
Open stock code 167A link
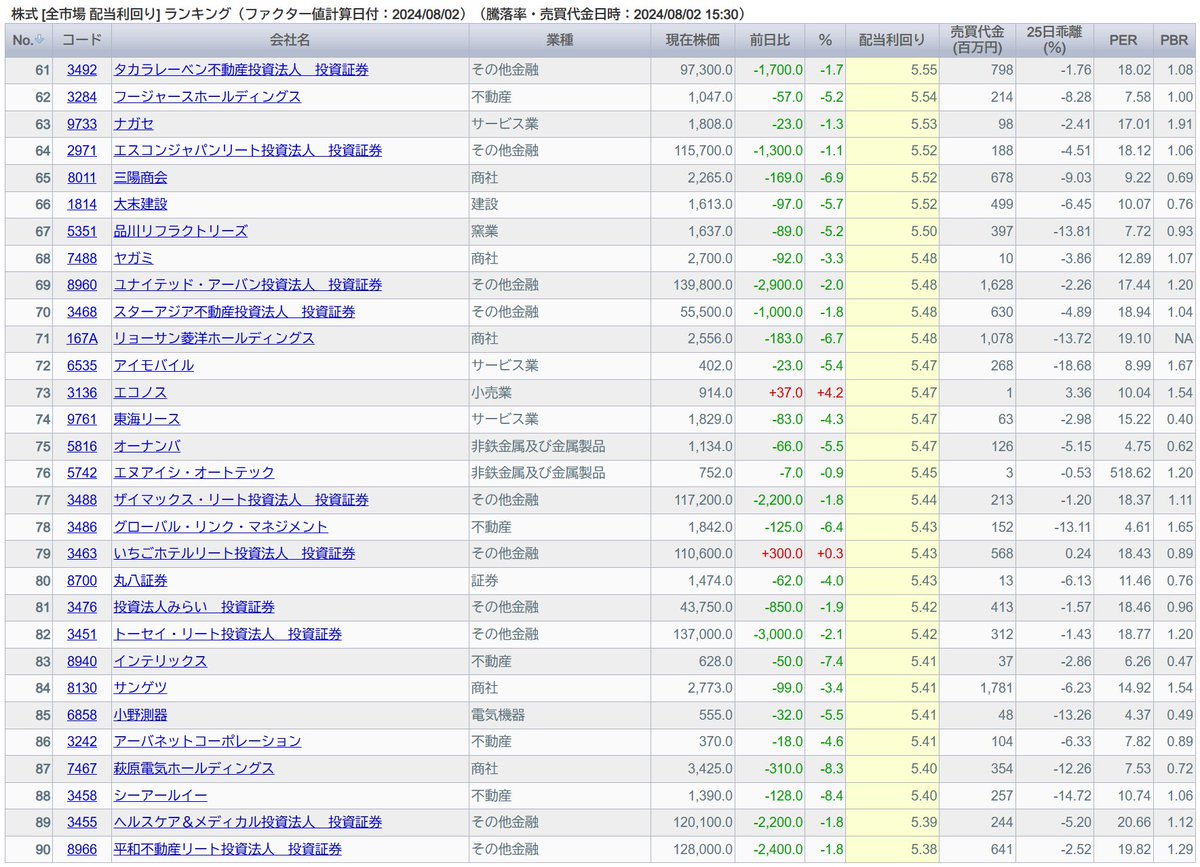[x=82, y=338]
